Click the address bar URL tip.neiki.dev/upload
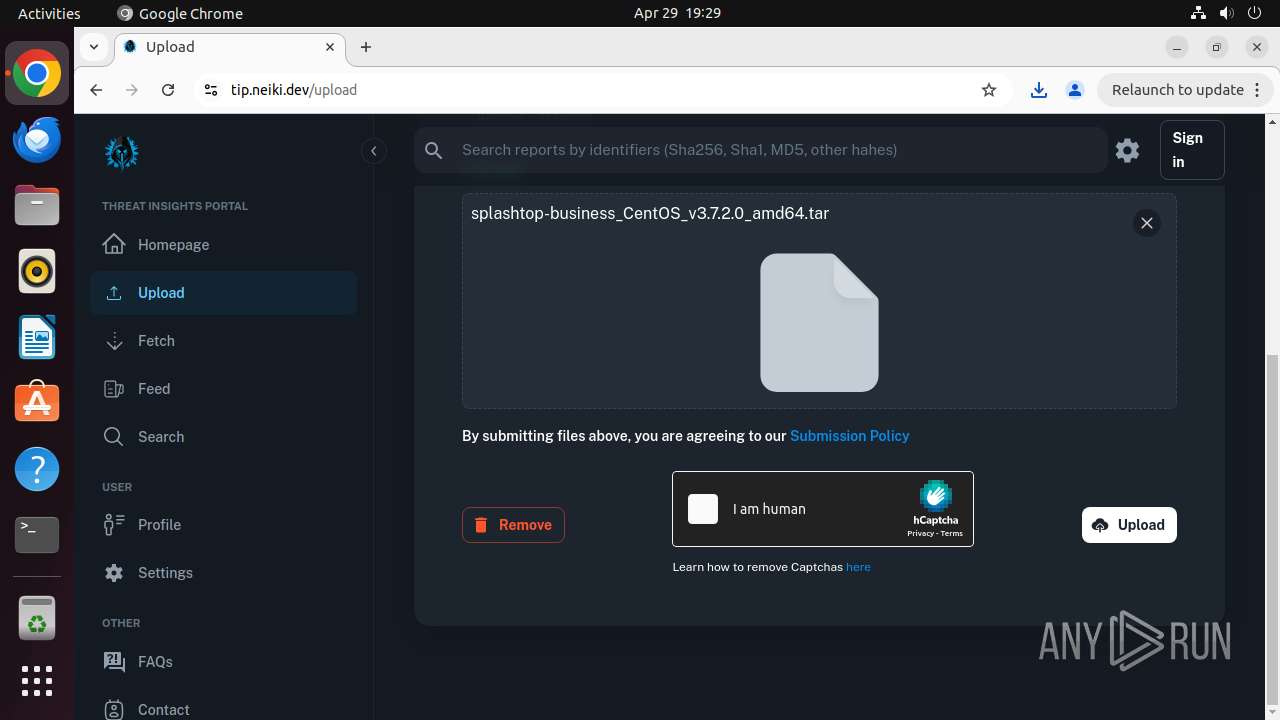The width and height of the screenshot is (1280, 720). click(x=294, y=90)
